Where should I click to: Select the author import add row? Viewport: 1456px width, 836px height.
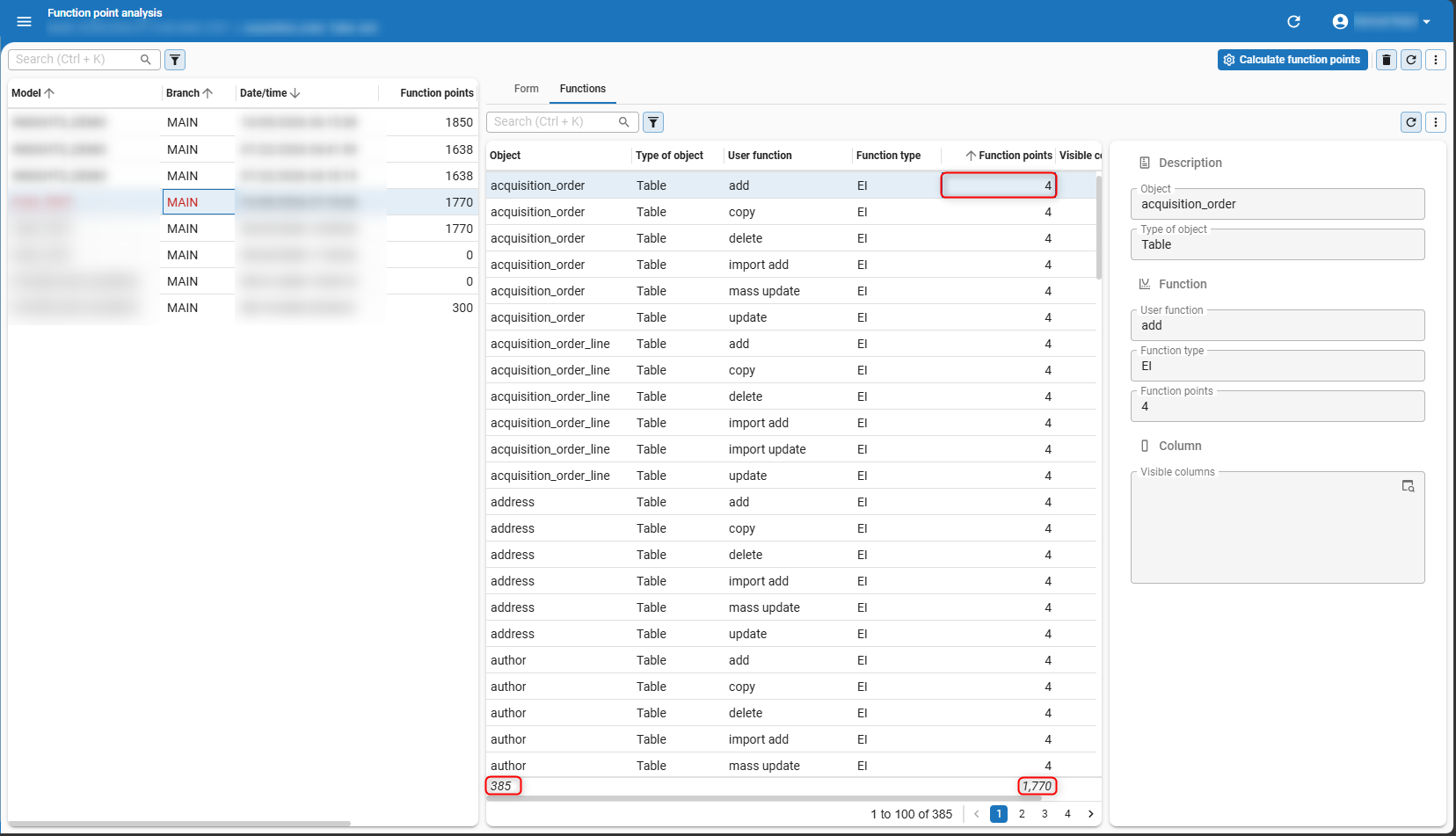click(x=791, y=739)
